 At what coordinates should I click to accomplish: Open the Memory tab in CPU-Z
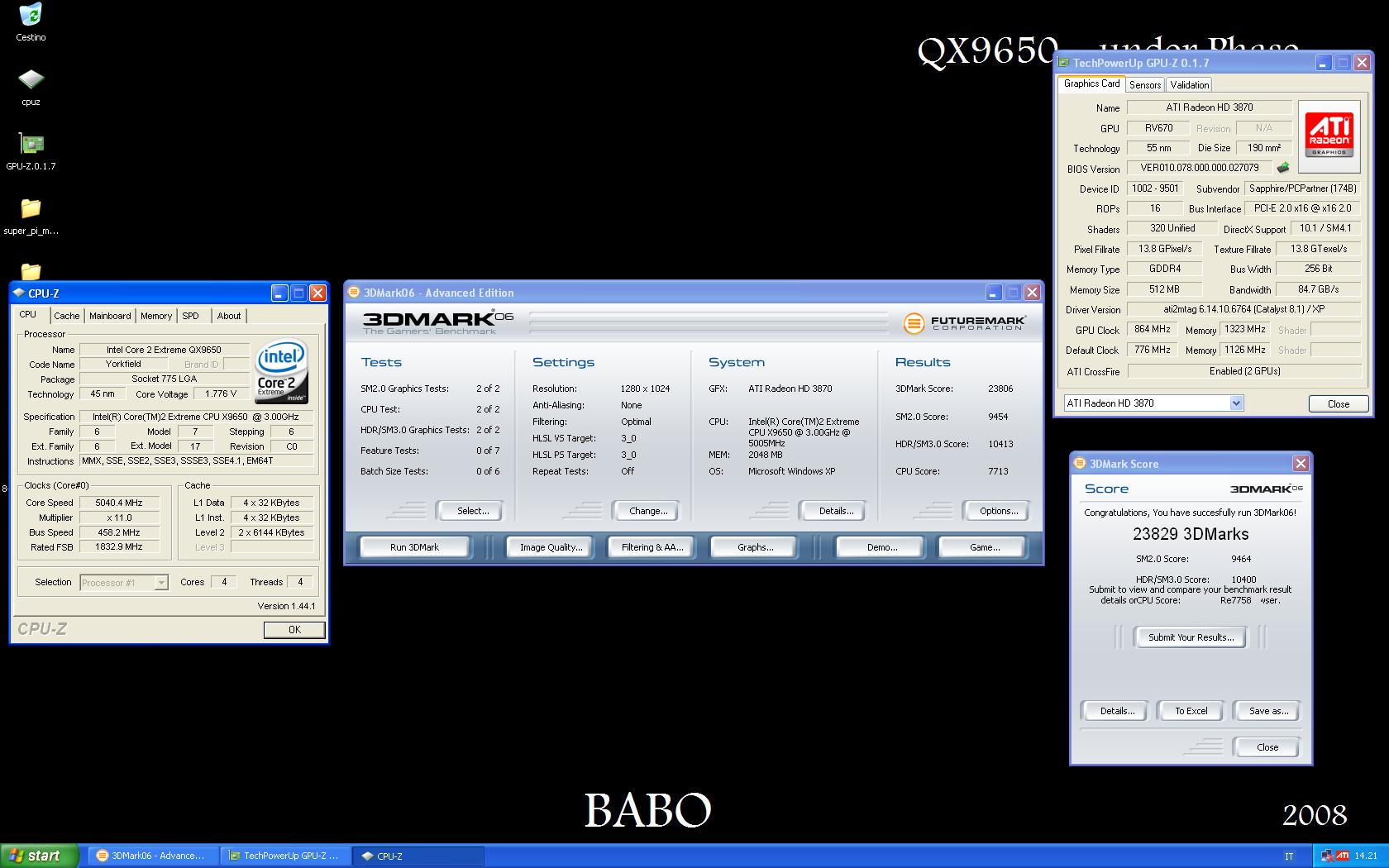pyautogui.click(x=156, y=316)
